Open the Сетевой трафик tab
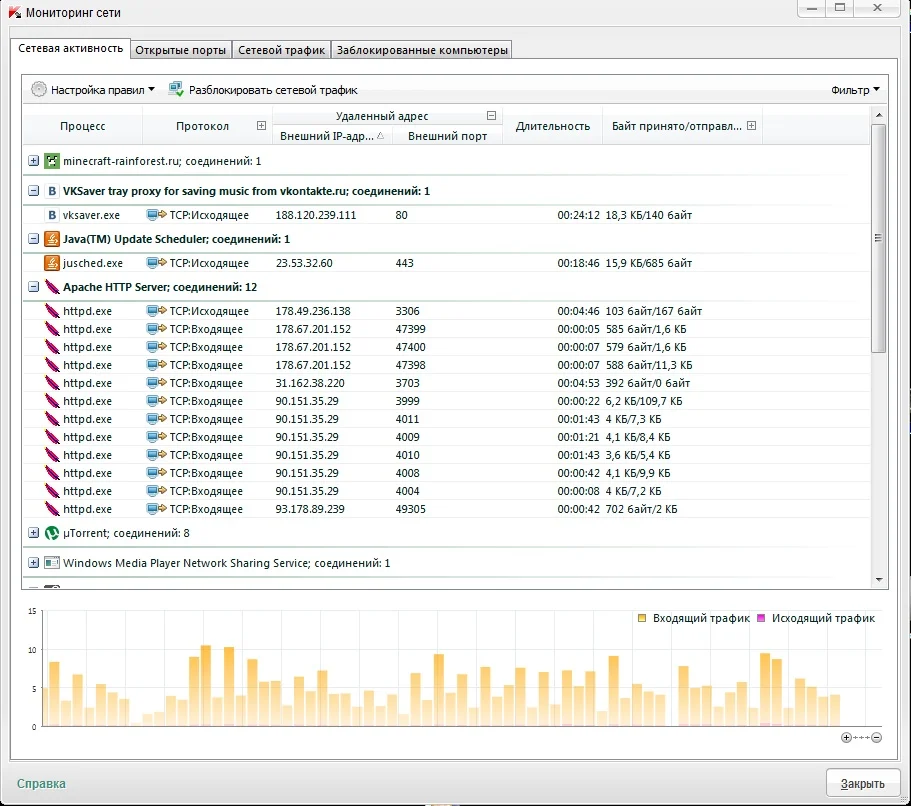The height and width of the screenshot is (806, 911). pyautogui.click(x=281, y=50)
